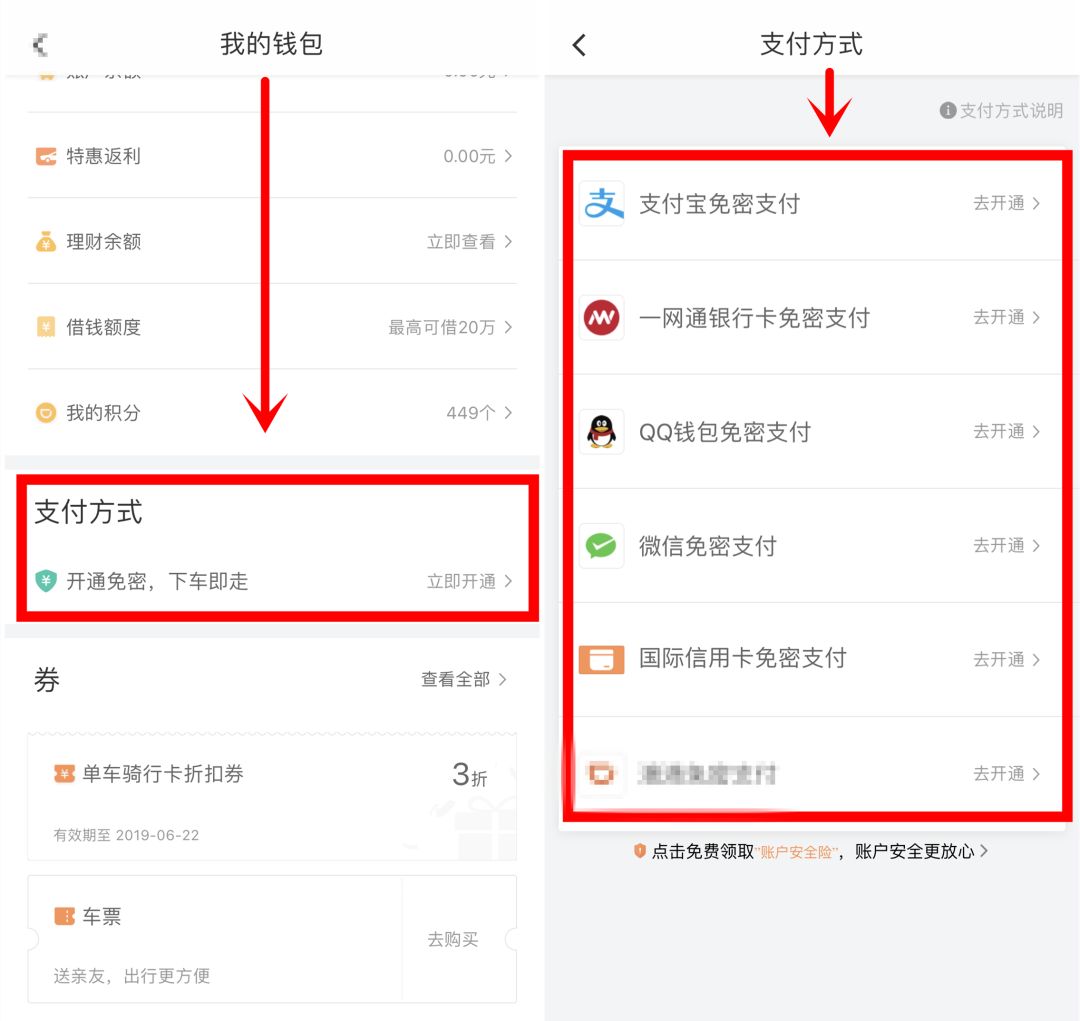Tap 立即开通 for password-free payment
Screen dimensions: 1080x1021
pos(461,581)
